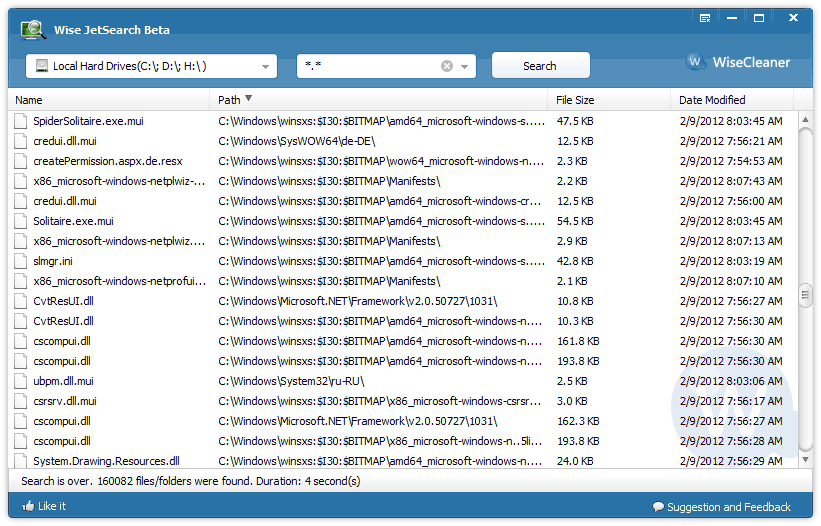Click date 2/9/2012 7:54:53 AM
Image resolution: width=821 pixels, height=526 pixels.
731,161
